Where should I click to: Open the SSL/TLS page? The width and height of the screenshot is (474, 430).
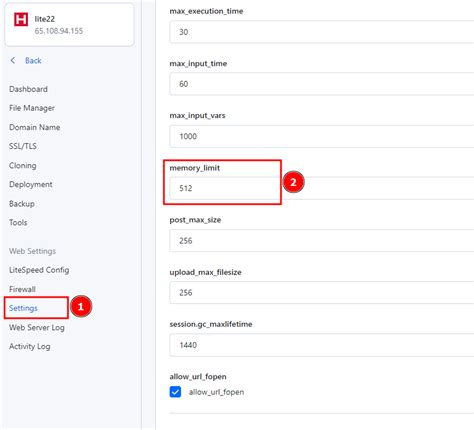[x=23, y=146]
